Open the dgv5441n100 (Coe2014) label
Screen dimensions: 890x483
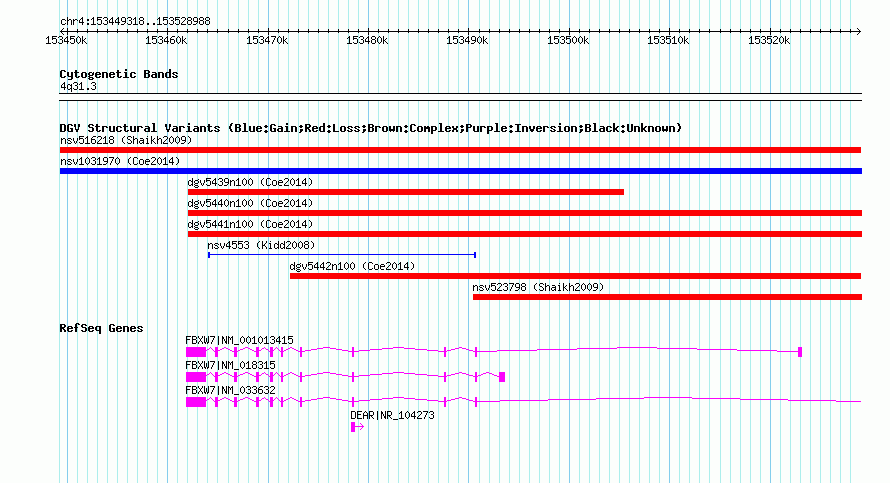[x=250, y=224]
